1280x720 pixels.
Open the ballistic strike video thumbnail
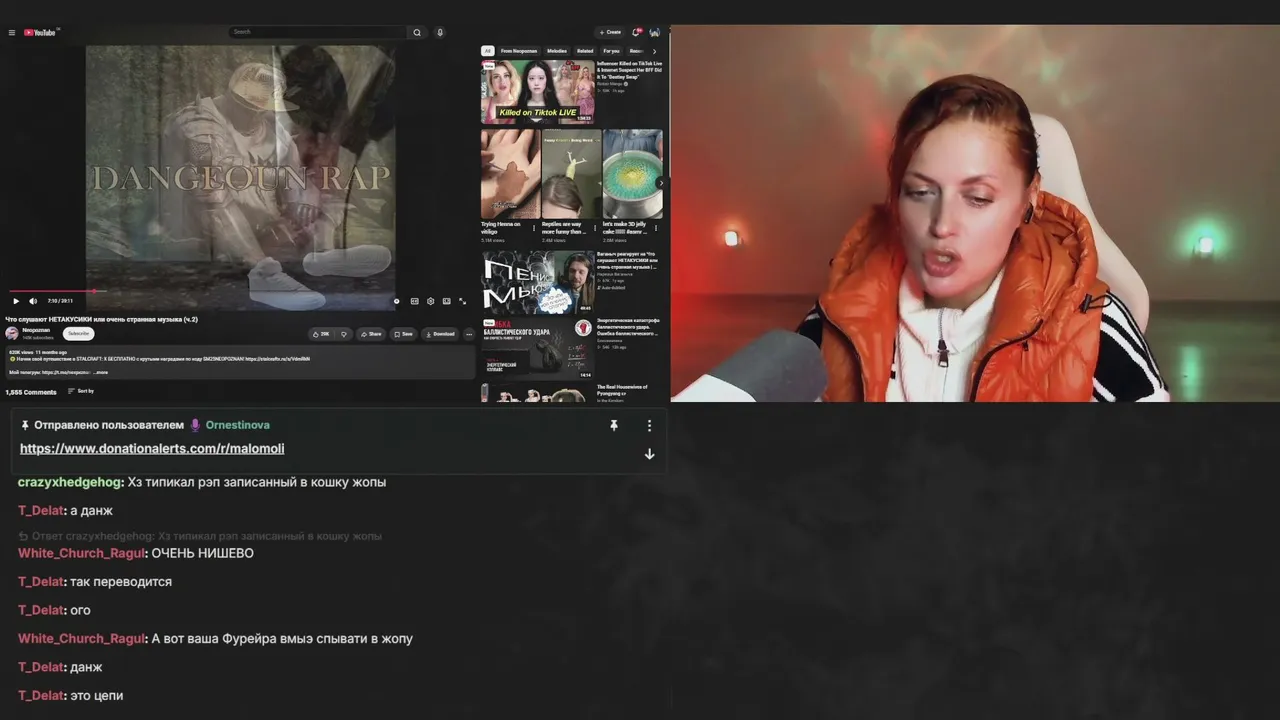point(537,349)
